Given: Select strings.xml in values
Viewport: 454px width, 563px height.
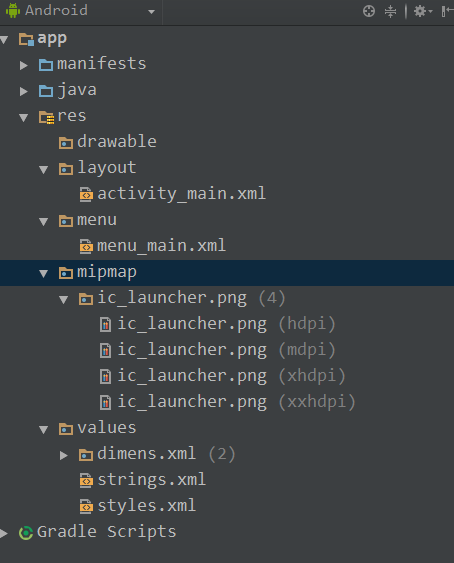Looking at the screenshot, I should click(x=152, y=480).
